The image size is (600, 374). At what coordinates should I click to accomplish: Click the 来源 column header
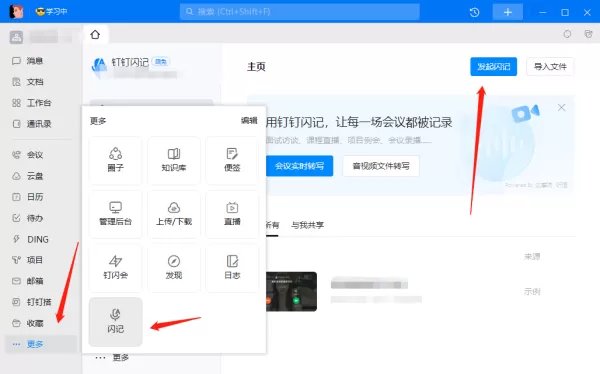pos(532,256)
